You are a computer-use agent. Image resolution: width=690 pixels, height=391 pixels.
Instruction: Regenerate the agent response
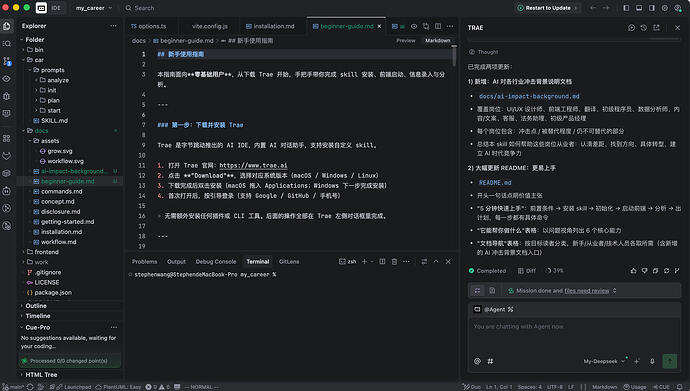point(666,271)
